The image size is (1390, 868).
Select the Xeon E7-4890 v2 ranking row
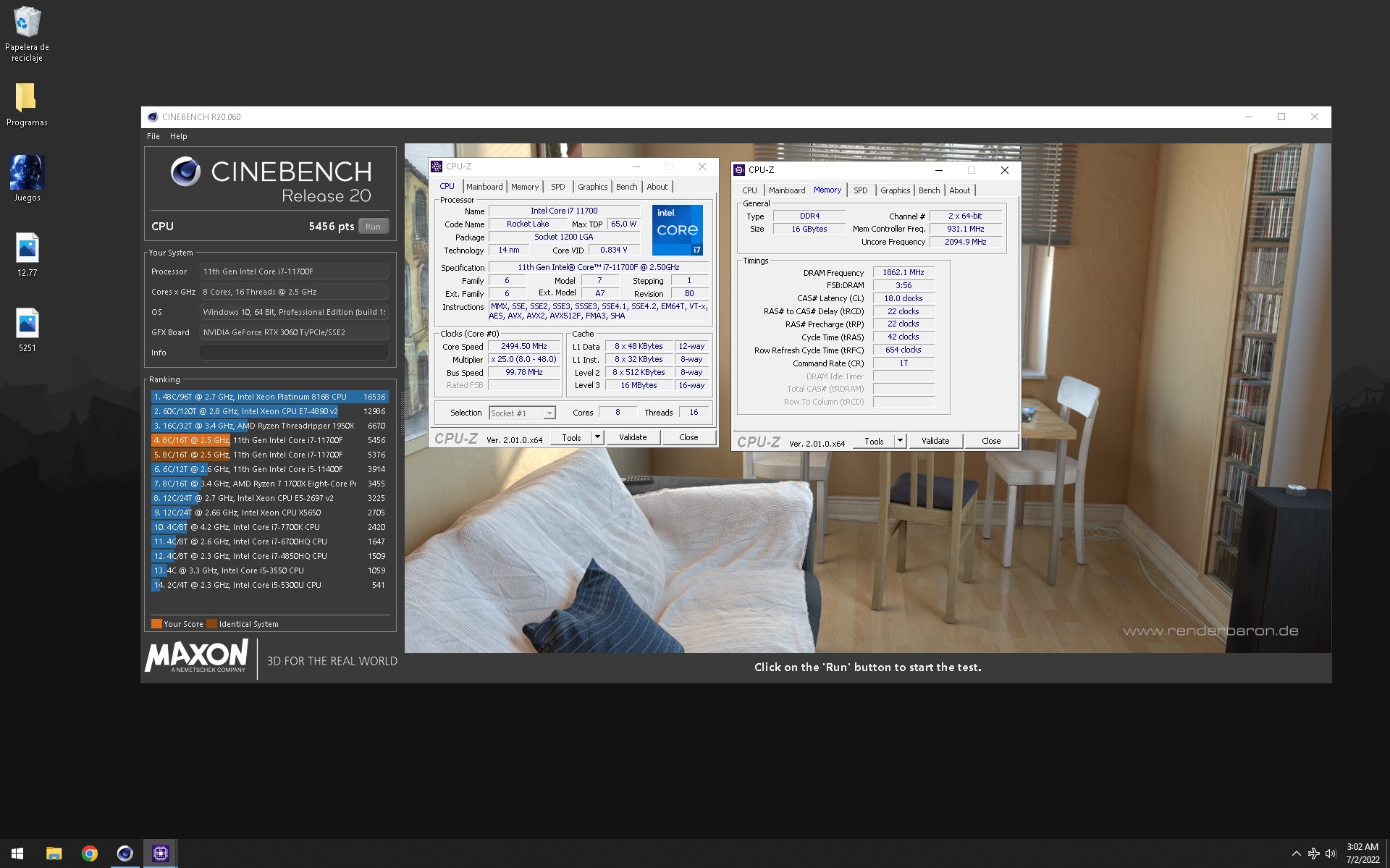pyautogui.click(x=269, y=411)
